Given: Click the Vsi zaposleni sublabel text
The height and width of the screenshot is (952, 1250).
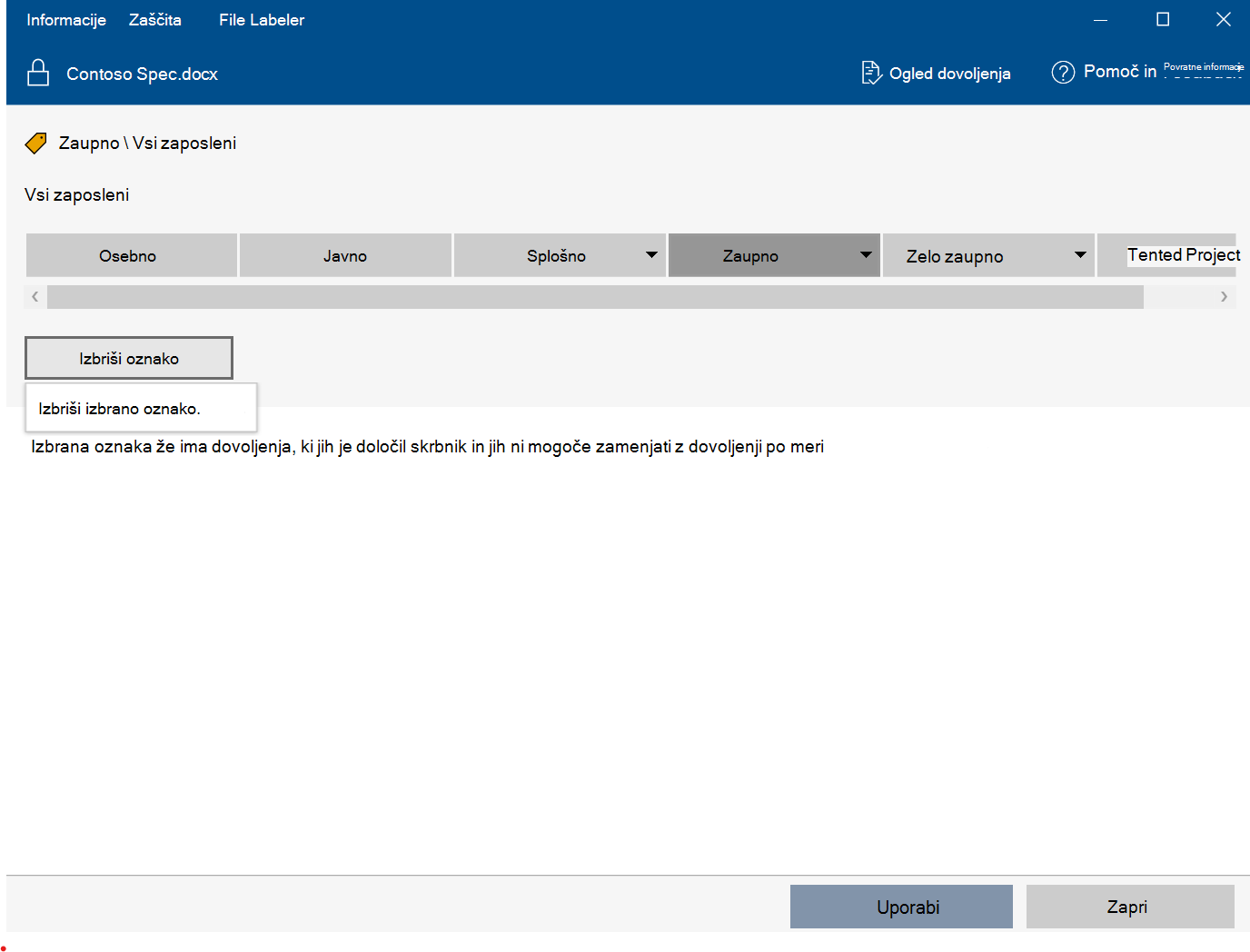Looking at the screenshot, I should [77, 194].
